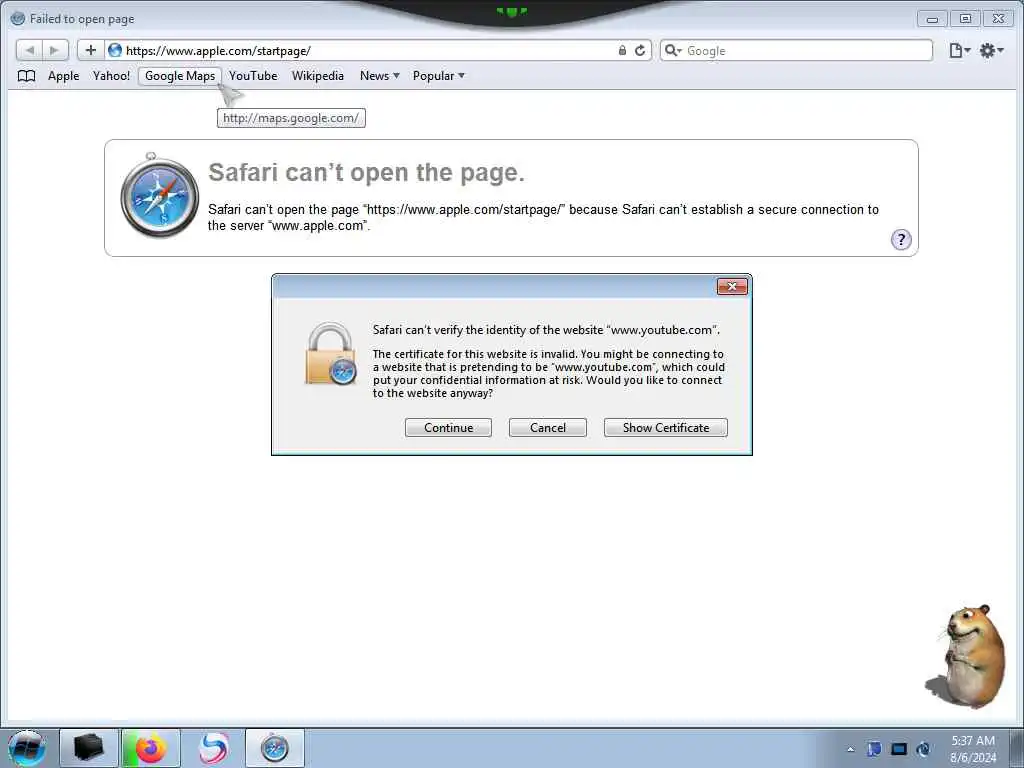This screenshot has height=768, width=1024.
Task: Open the Safari settings gear menu
Action: point(991,50)
